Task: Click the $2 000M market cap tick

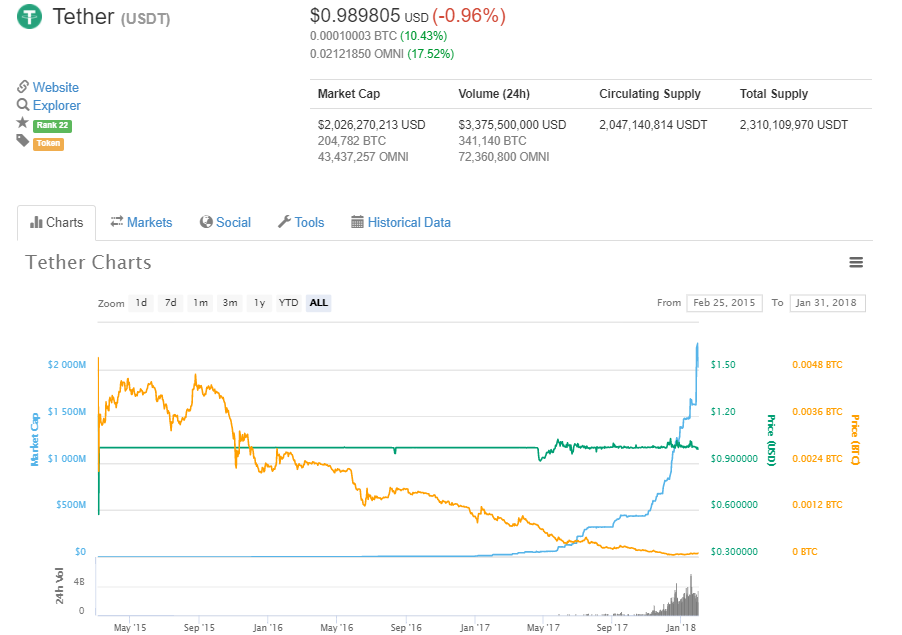Action: [67, 365]
